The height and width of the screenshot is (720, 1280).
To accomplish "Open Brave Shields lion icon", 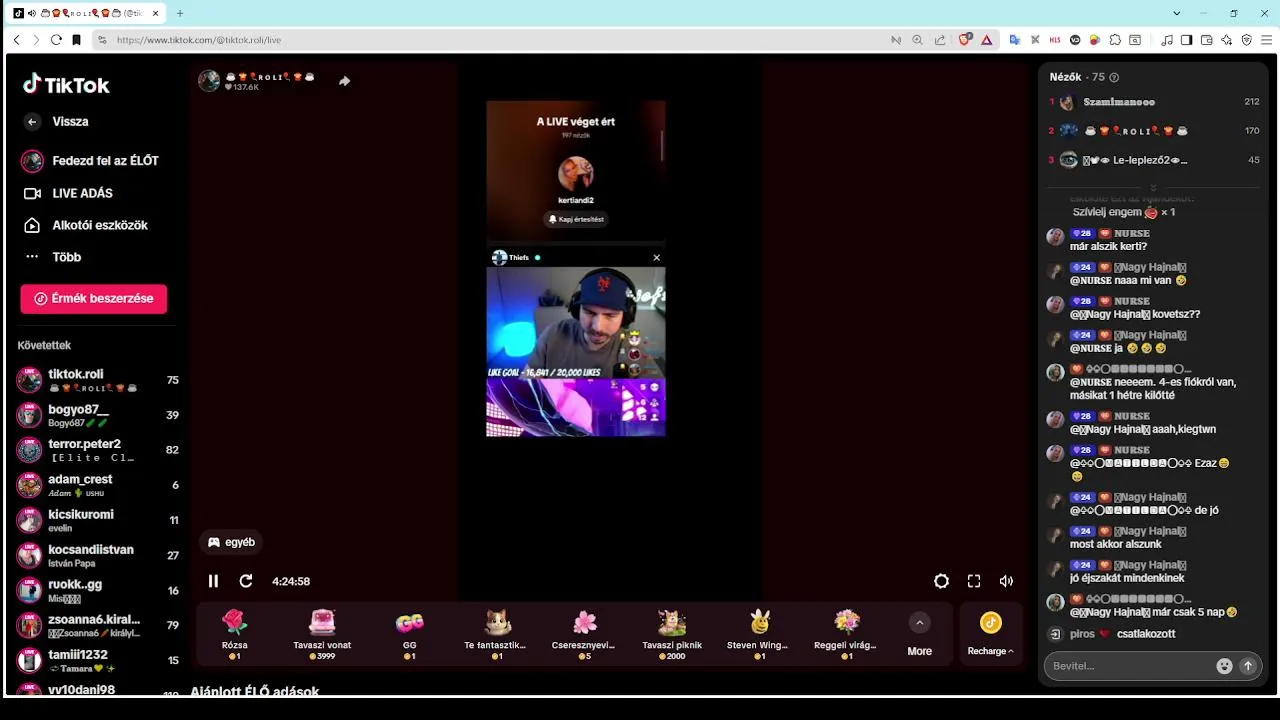I will click(965, 40).
